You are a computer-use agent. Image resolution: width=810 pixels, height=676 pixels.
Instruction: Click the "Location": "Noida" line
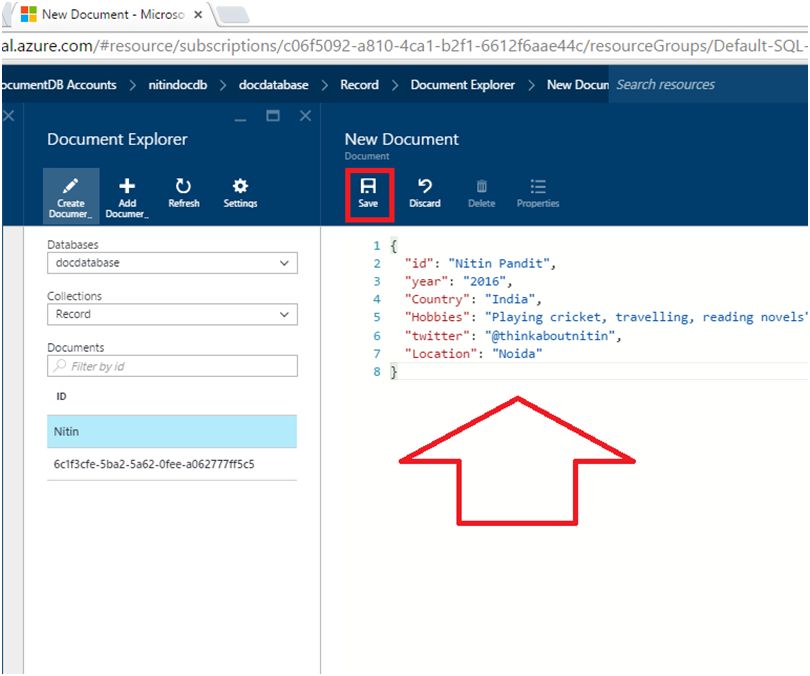473,354
